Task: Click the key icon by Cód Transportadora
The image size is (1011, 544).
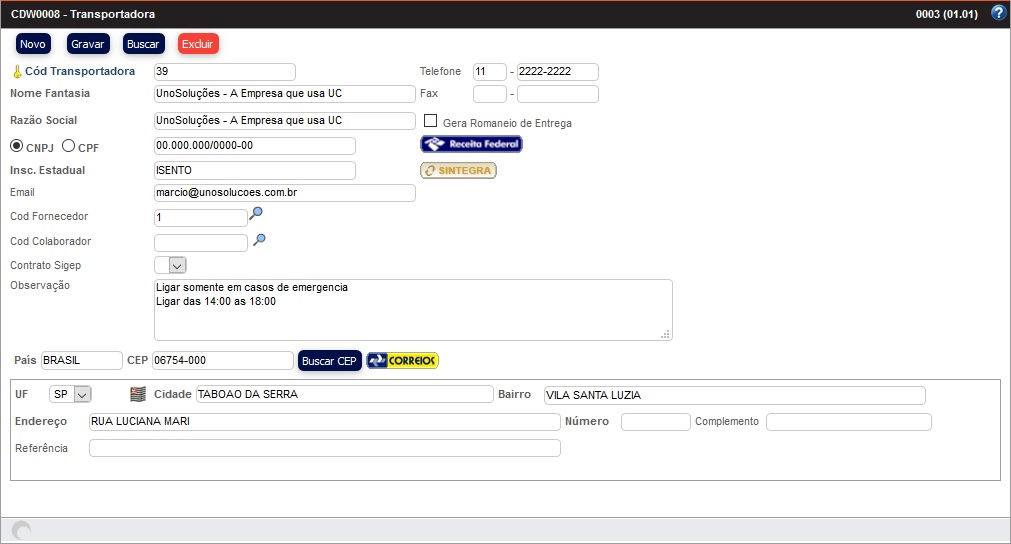Action: click(16, 72)
